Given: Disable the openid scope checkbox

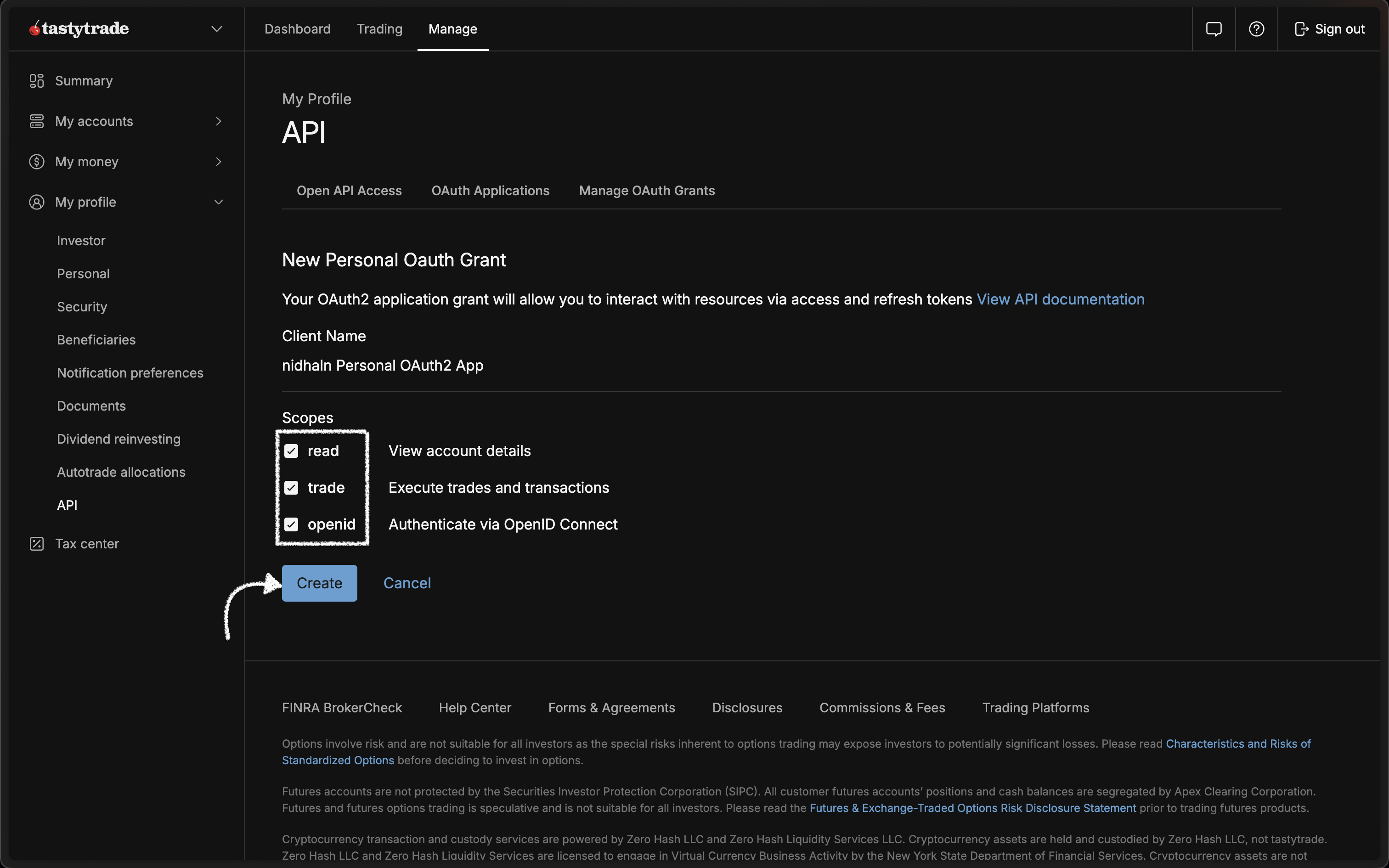Looking at the screenshot, I should pyautogui.click(x=292, y=524).
